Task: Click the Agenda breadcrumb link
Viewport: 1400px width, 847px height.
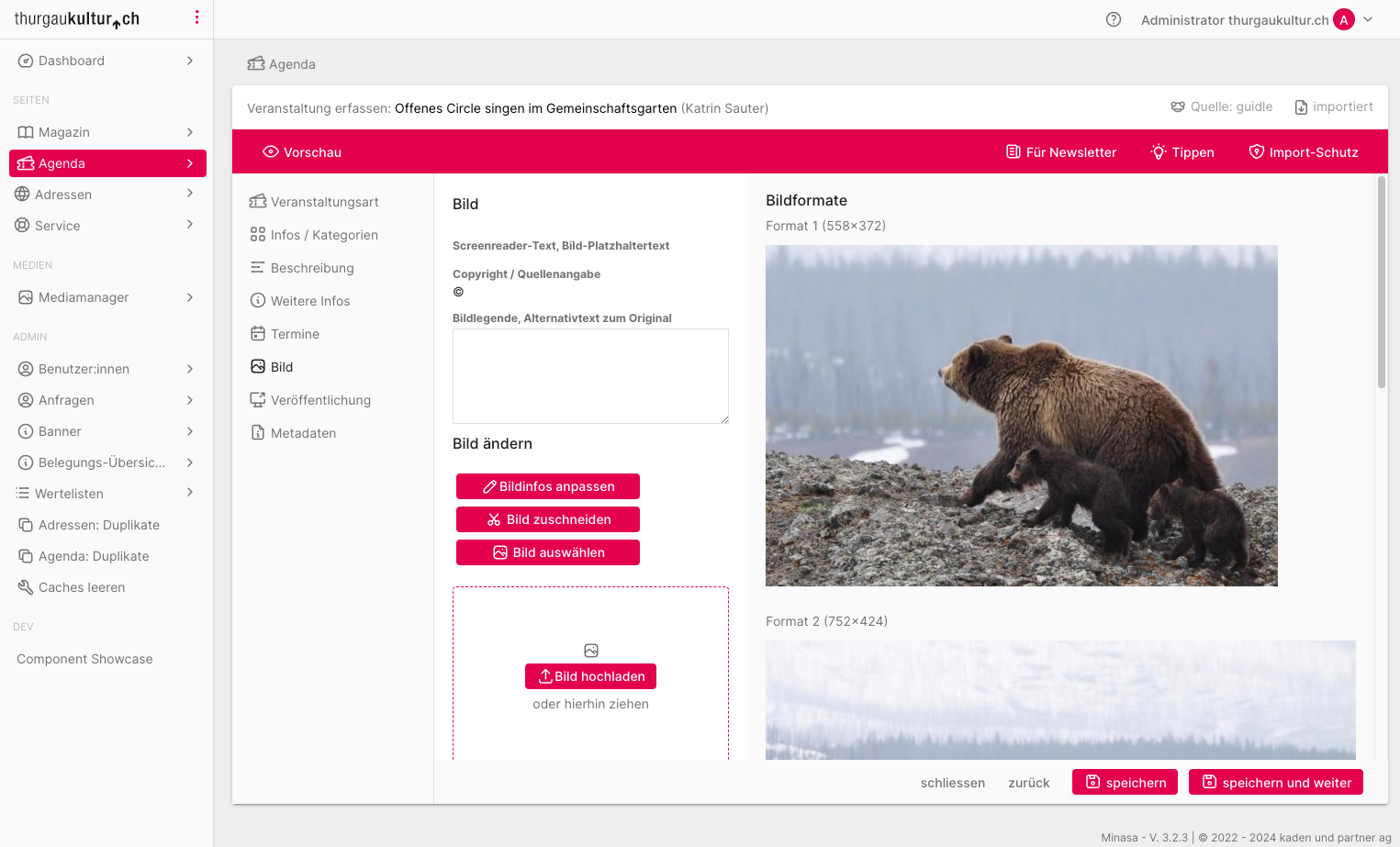Action: point(281,64)
